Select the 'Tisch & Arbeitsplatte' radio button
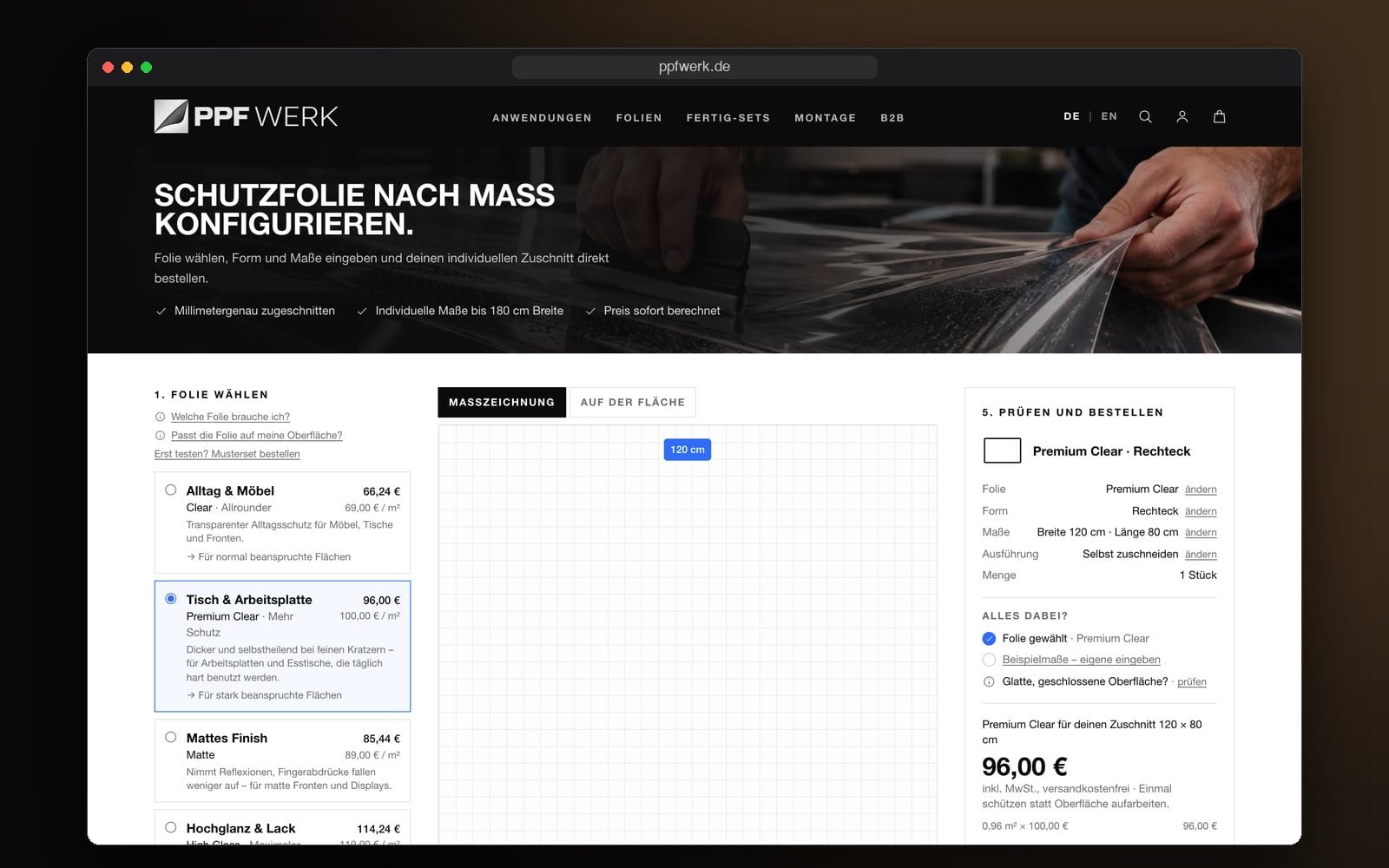Screen dimensions: 1389x868 point(171,598)
